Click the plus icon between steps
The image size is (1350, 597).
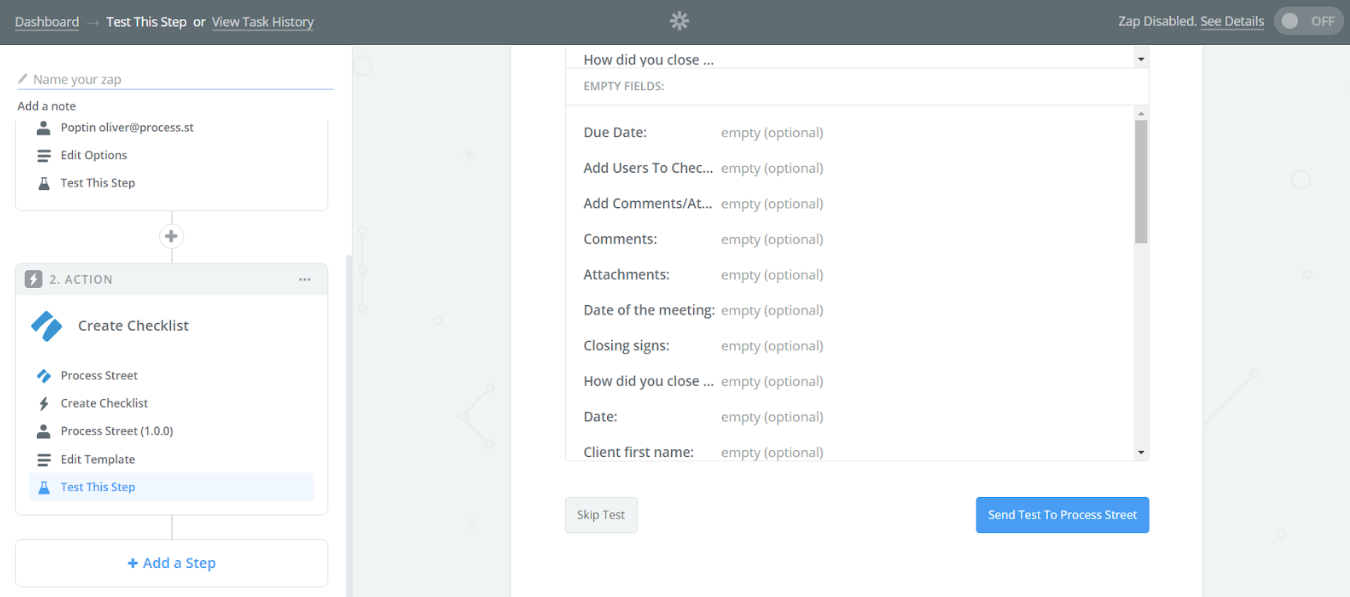tap(171, 237)
